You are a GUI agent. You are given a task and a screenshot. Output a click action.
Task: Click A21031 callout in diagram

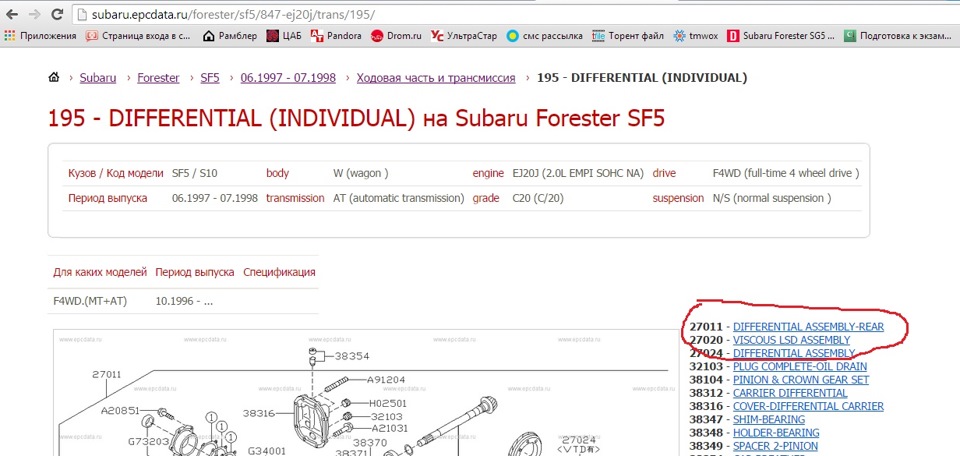pos(389,428)
